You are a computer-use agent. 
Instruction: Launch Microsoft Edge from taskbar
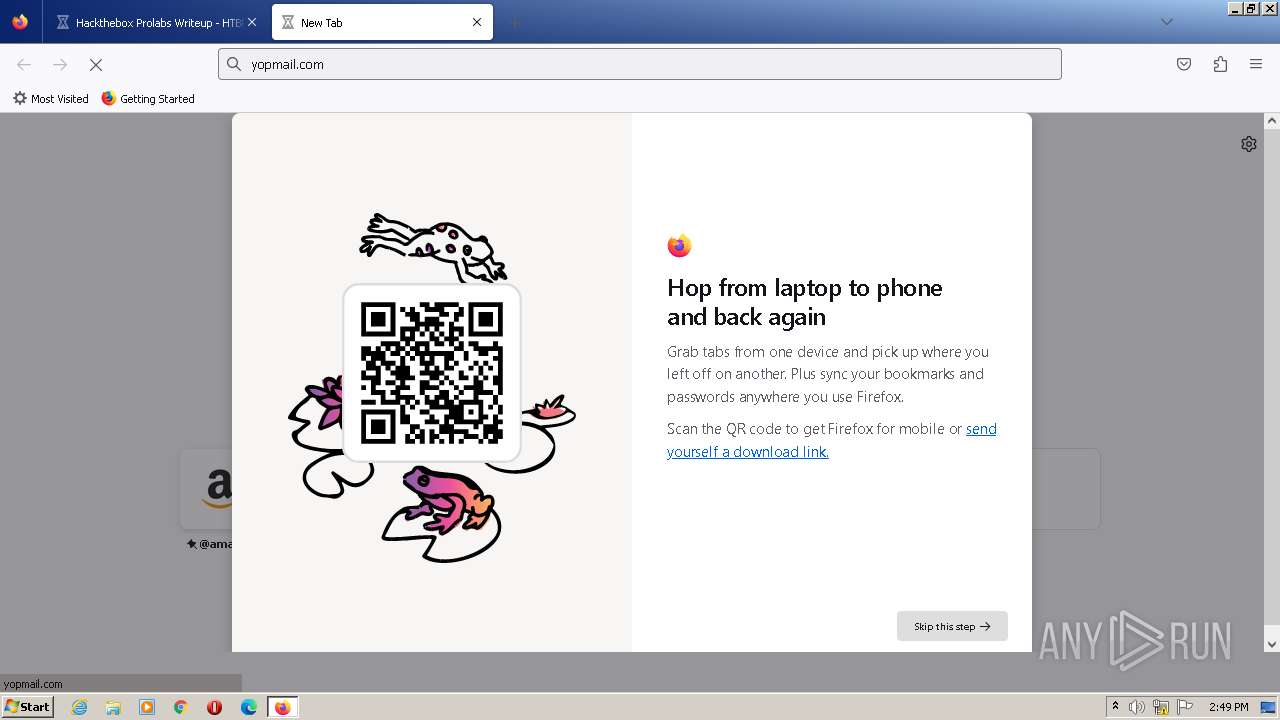pos(249,707)
